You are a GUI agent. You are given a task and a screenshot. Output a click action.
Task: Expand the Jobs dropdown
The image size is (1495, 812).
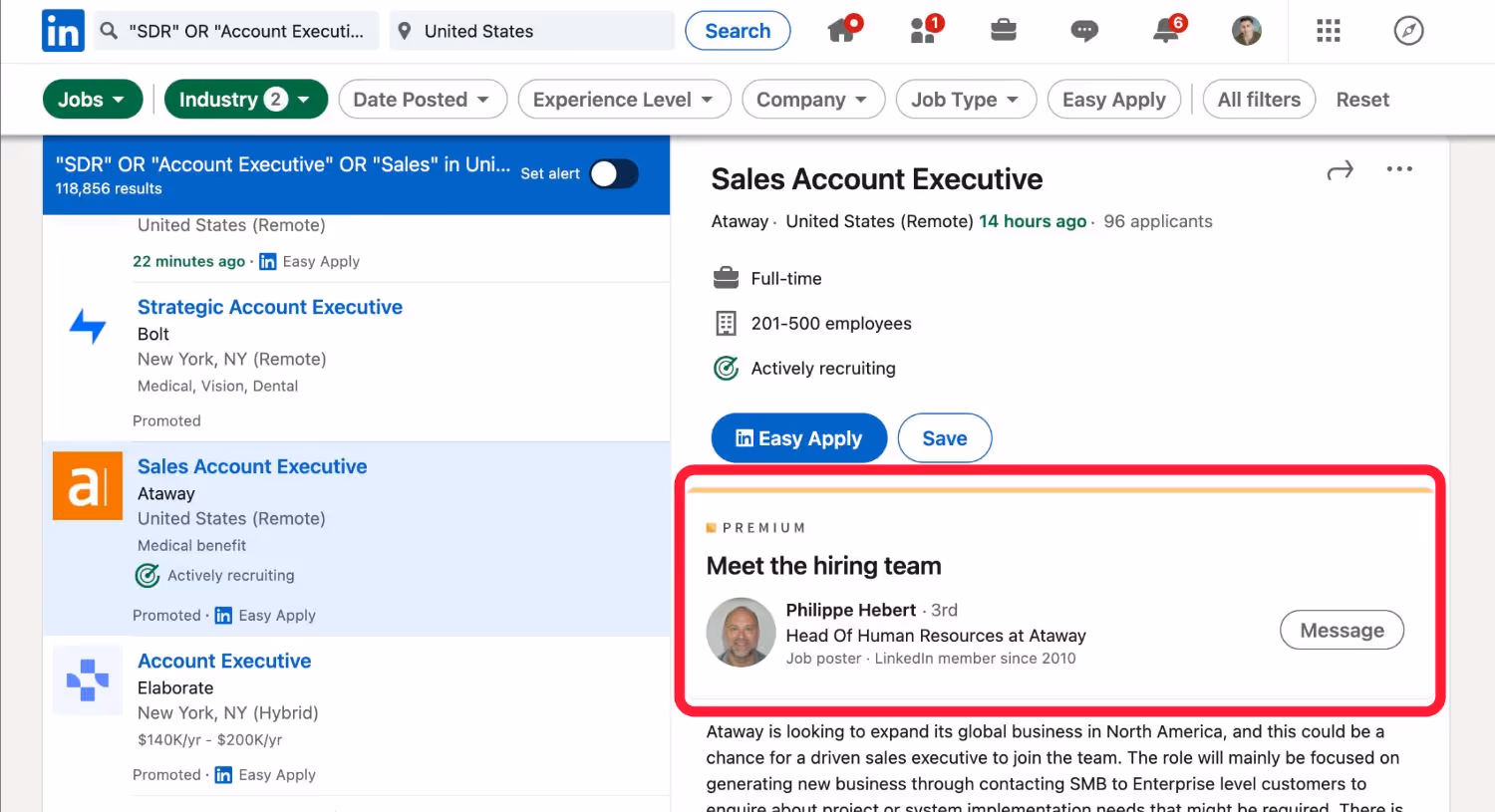click(x=93, y=100)
